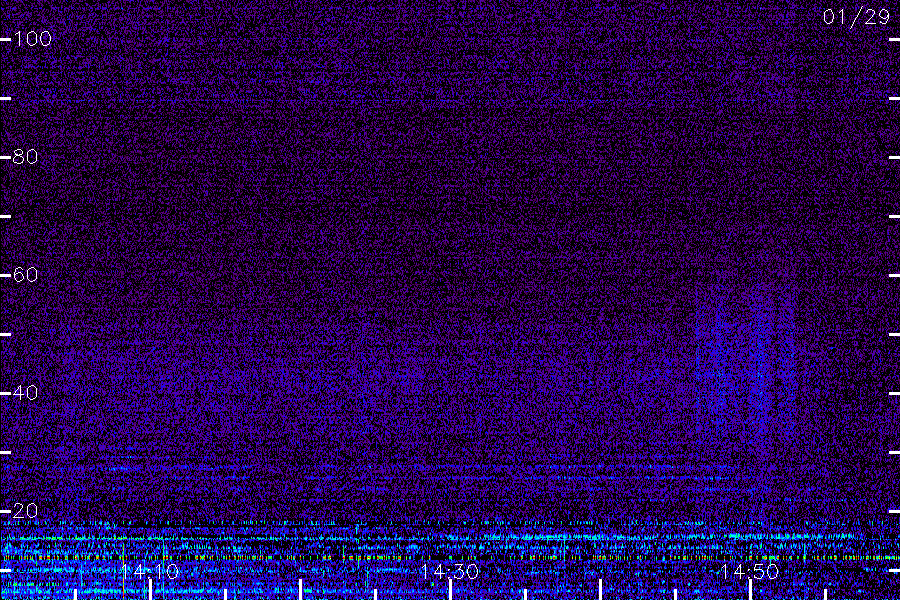Click the 80 frequency axis label
The width and height of the screenshot is (900, 600).
(x=26, y=157)
